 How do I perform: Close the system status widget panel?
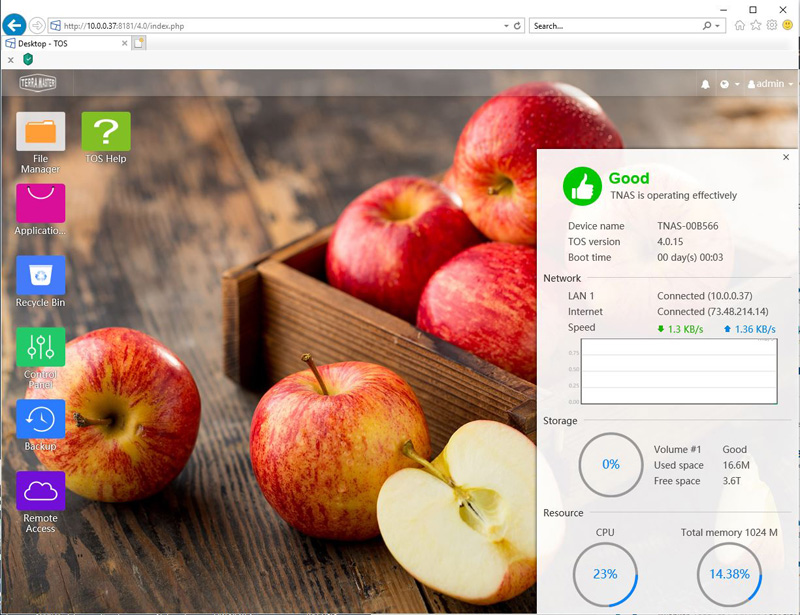pos(786,157)
